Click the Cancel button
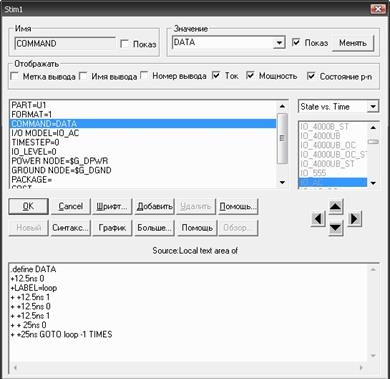 click(x=70, y=206)
